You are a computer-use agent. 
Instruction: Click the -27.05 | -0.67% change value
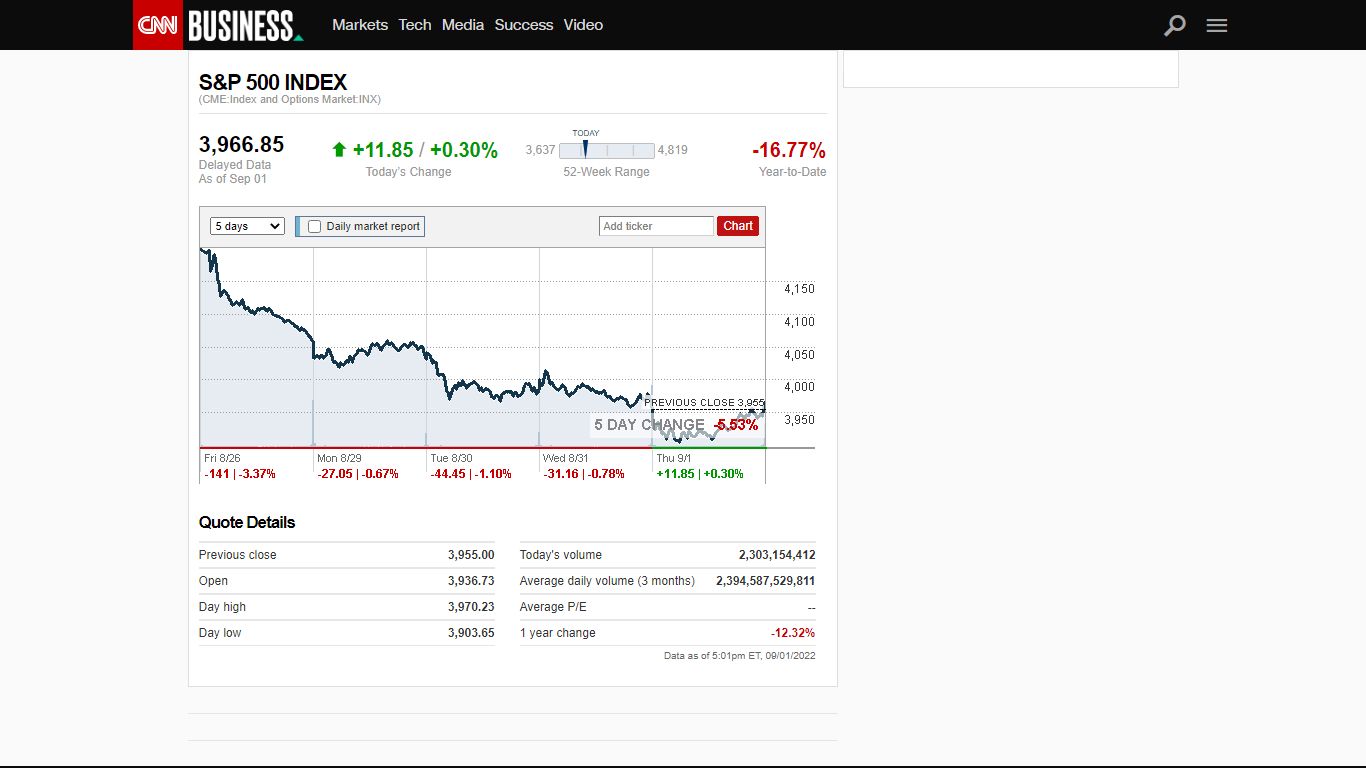click(358, 474)
